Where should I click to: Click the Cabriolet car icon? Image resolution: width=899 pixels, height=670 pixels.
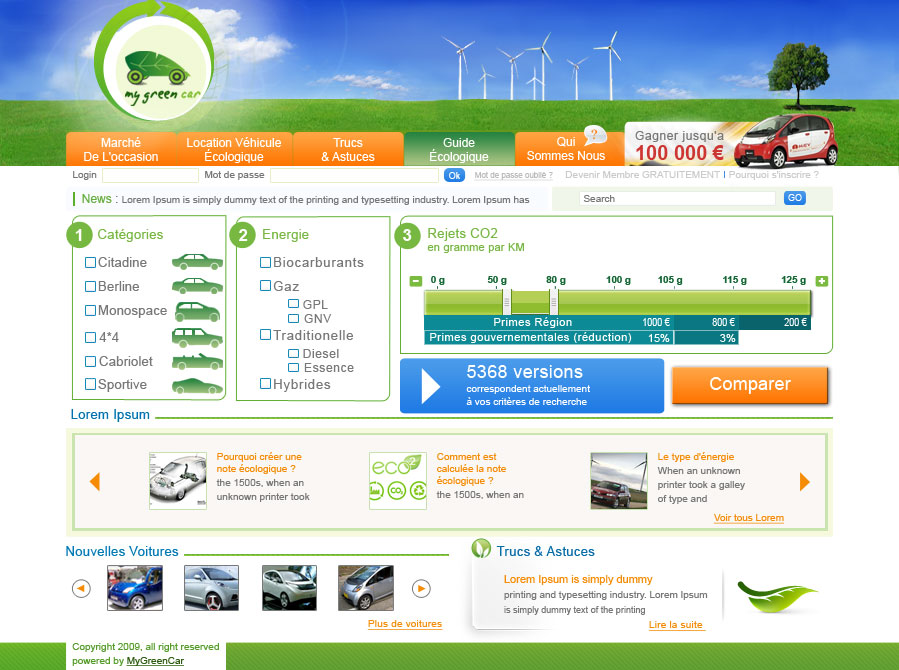[197, 361]
